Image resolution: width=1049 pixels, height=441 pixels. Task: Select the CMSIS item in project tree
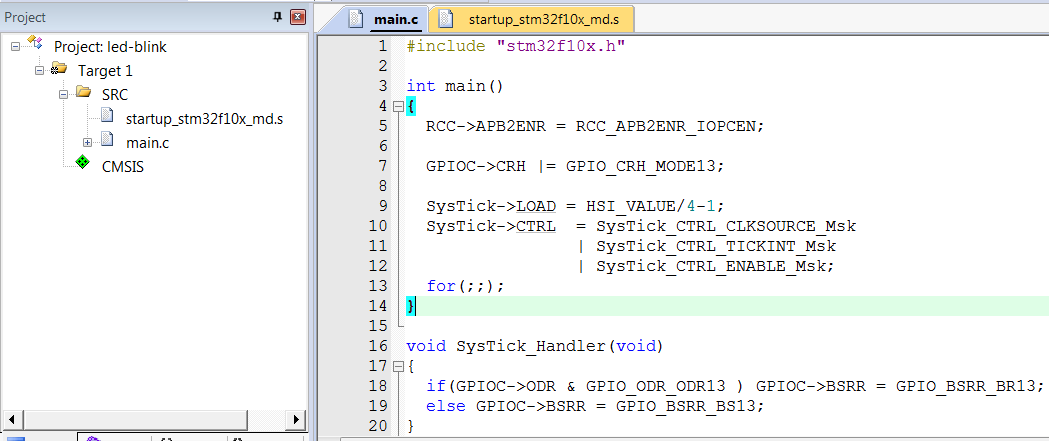(122, 166)
